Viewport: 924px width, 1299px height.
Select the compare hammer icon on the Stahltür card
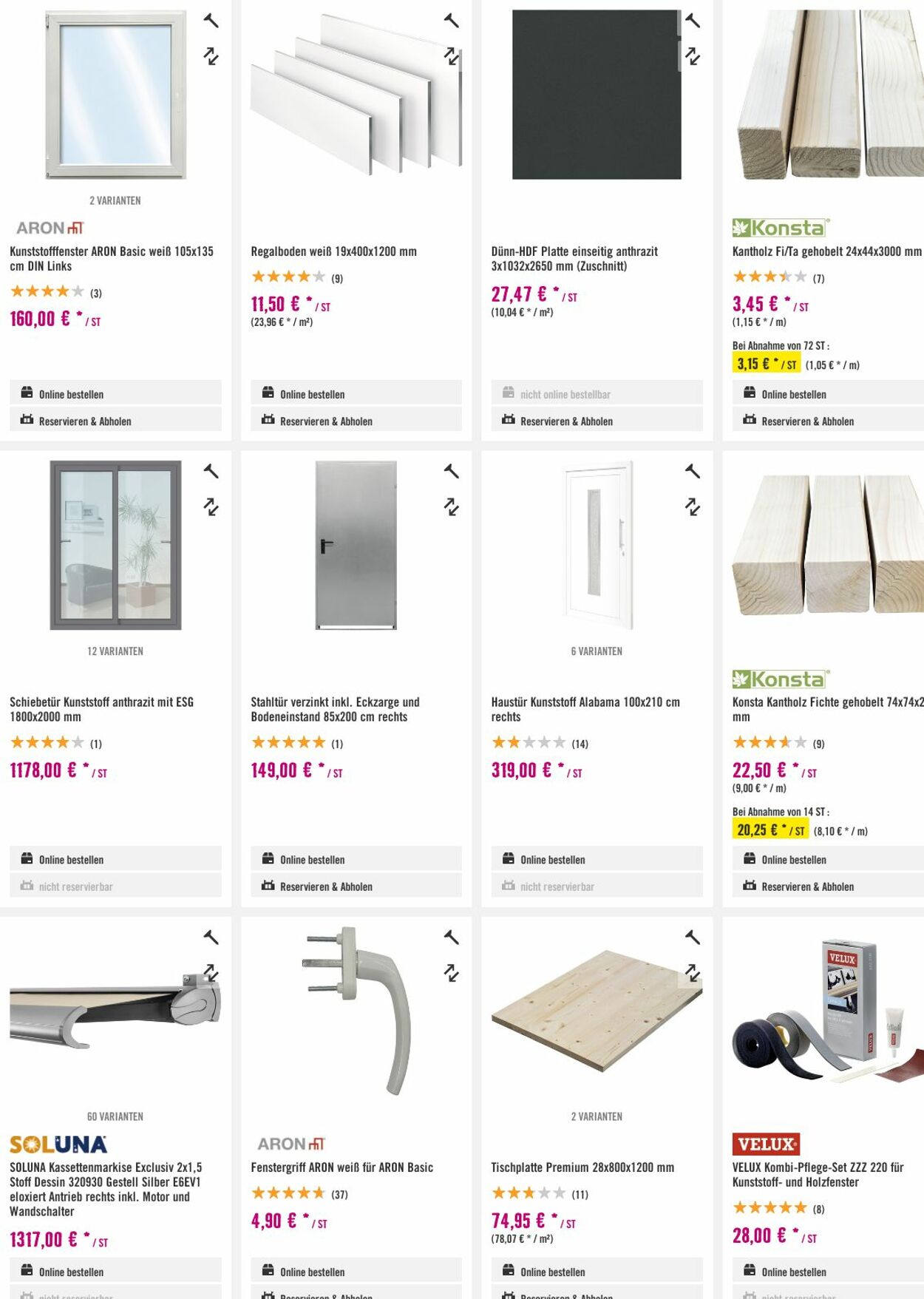point(452,469)
